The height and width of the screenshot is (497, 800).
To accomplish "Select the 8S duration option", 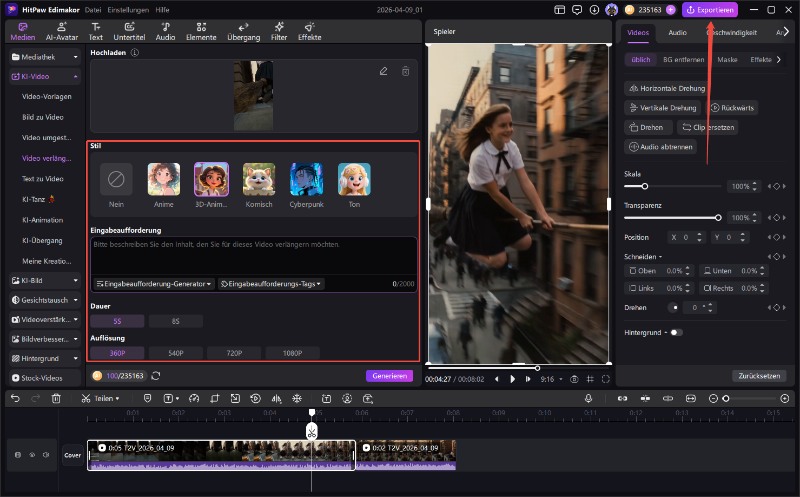I will [x=175, y=321].
